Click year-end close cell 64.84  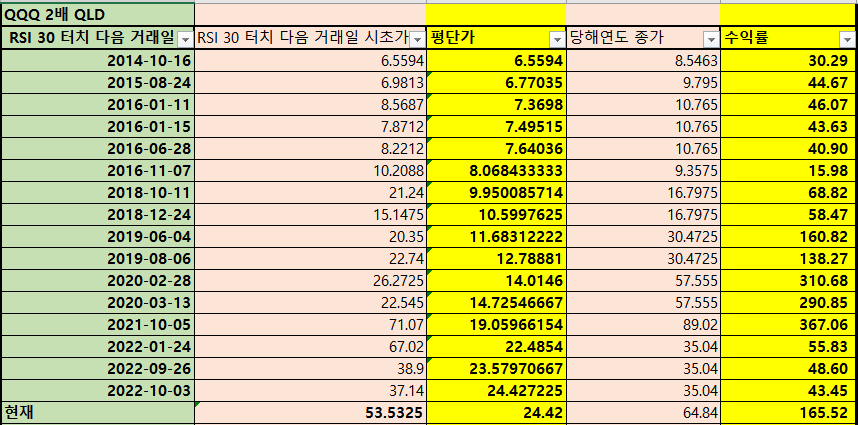[x=644, y=412]
